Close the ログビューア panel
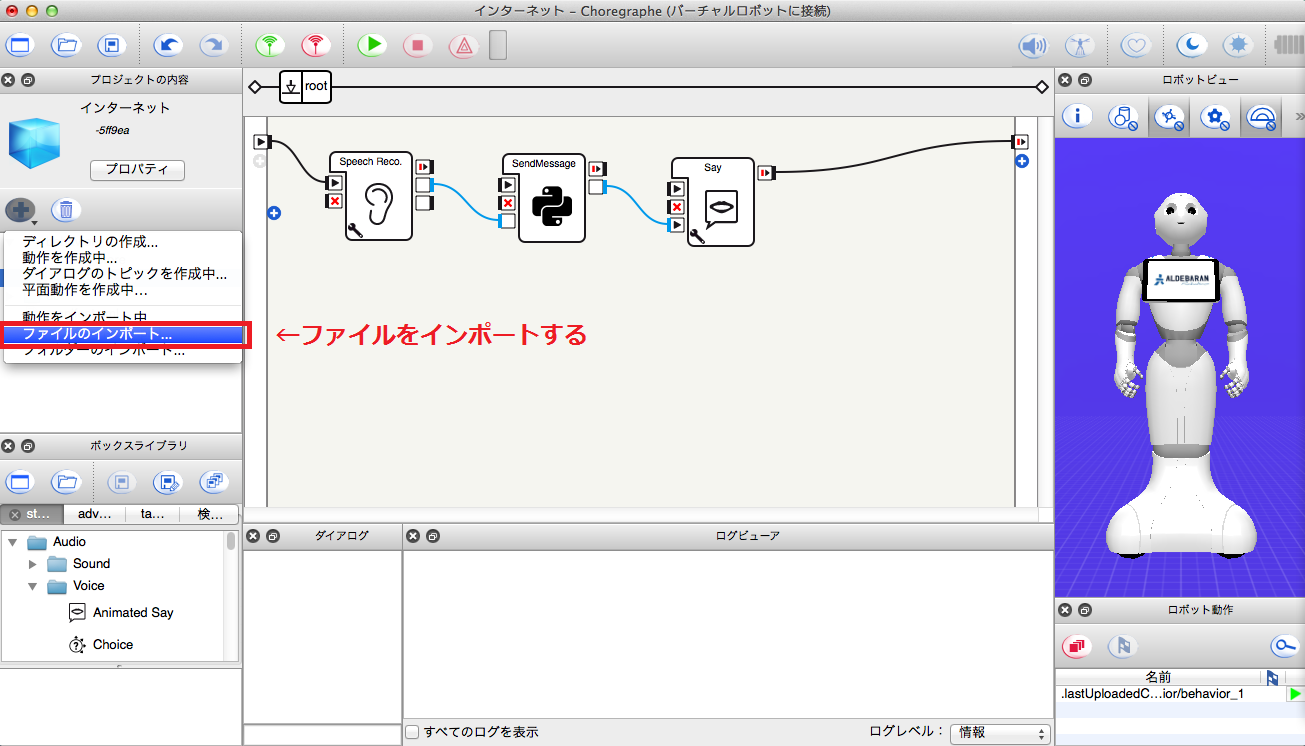1305x746 pixels. pos(412,536)
